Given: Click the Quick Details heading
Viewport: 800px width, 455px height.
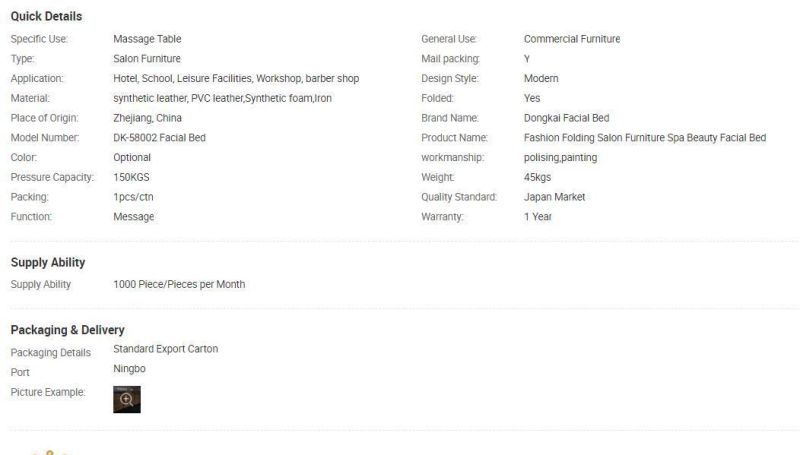Looking at the screenshot, I should [x=46, y=16].
